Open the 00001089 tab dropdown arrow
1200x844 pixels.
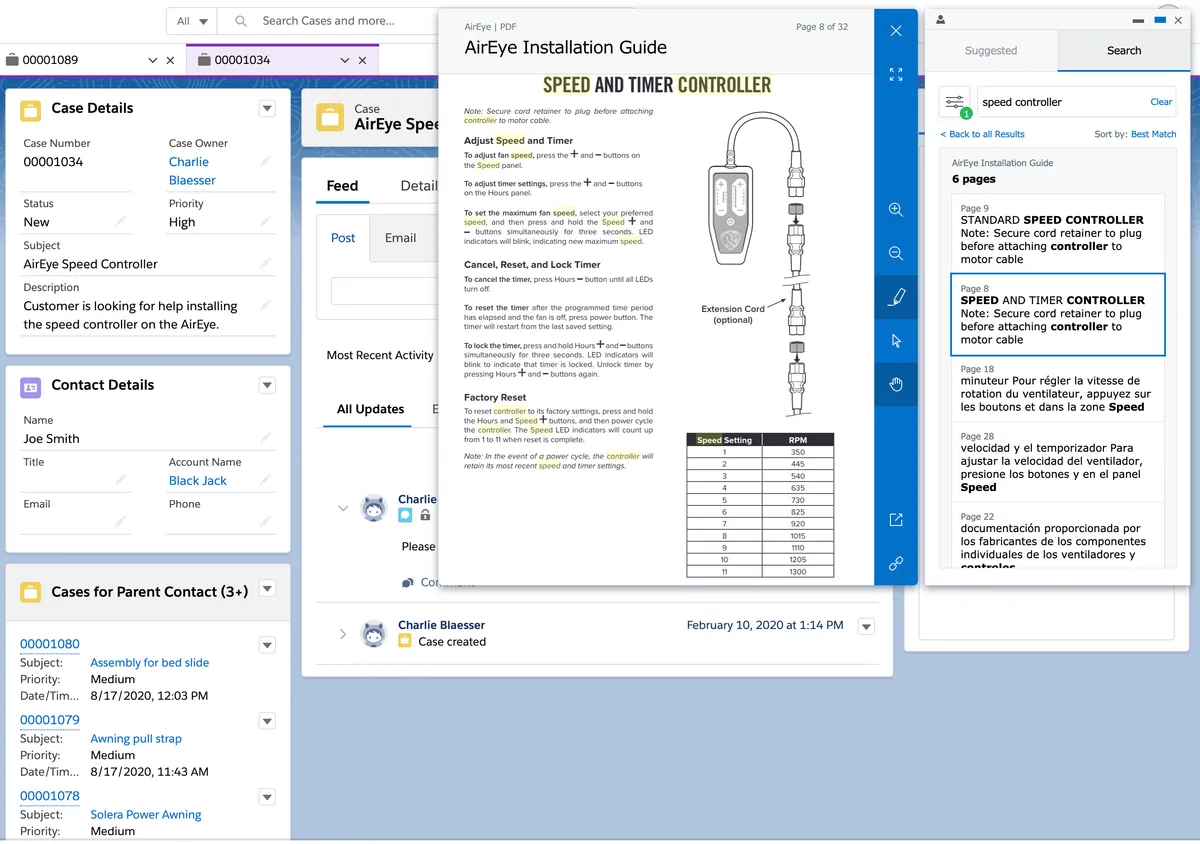[x=152, y=60]
